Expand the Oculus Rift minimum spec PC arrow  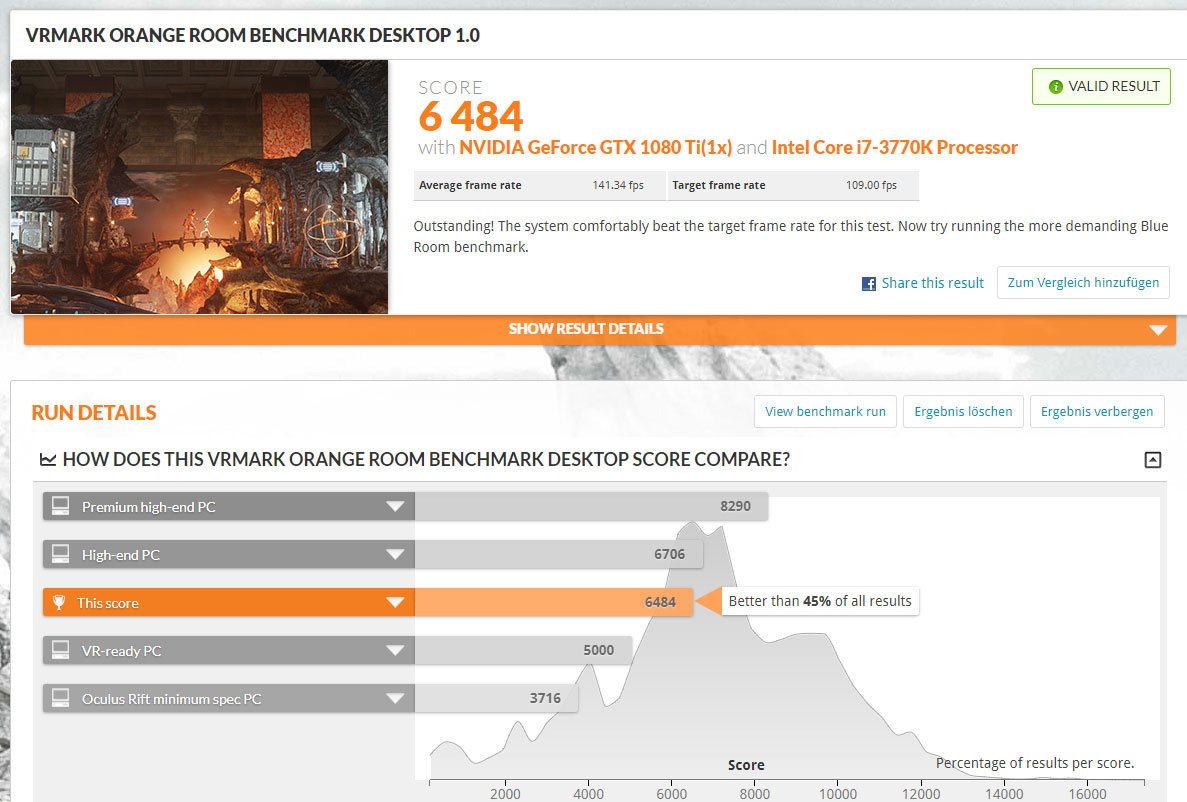pyautogui.click(x=395, y=698)
